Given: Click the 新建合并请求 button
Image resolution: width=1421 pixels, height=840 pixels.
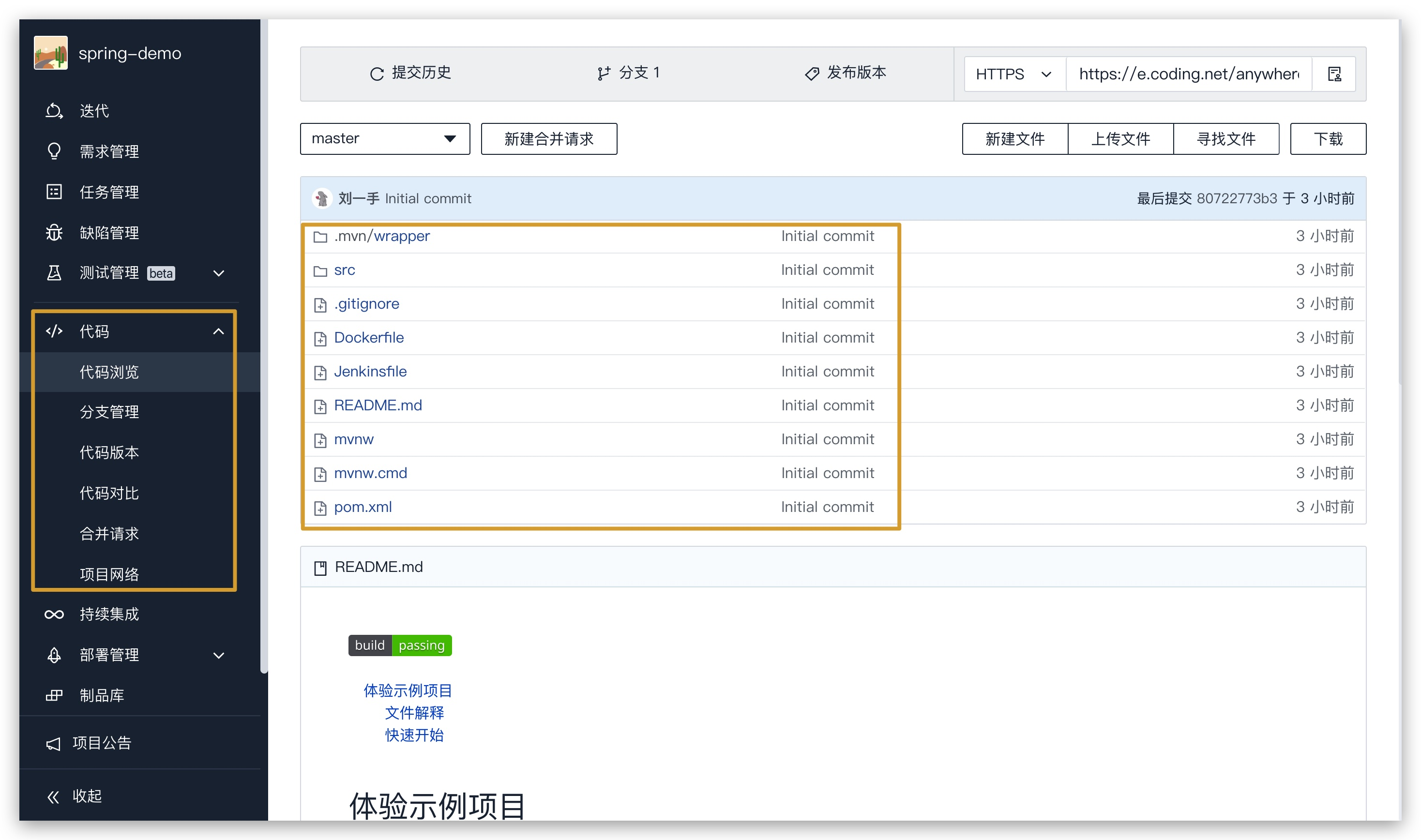Looking at the screenshot, I should click(x=548, y=139).
